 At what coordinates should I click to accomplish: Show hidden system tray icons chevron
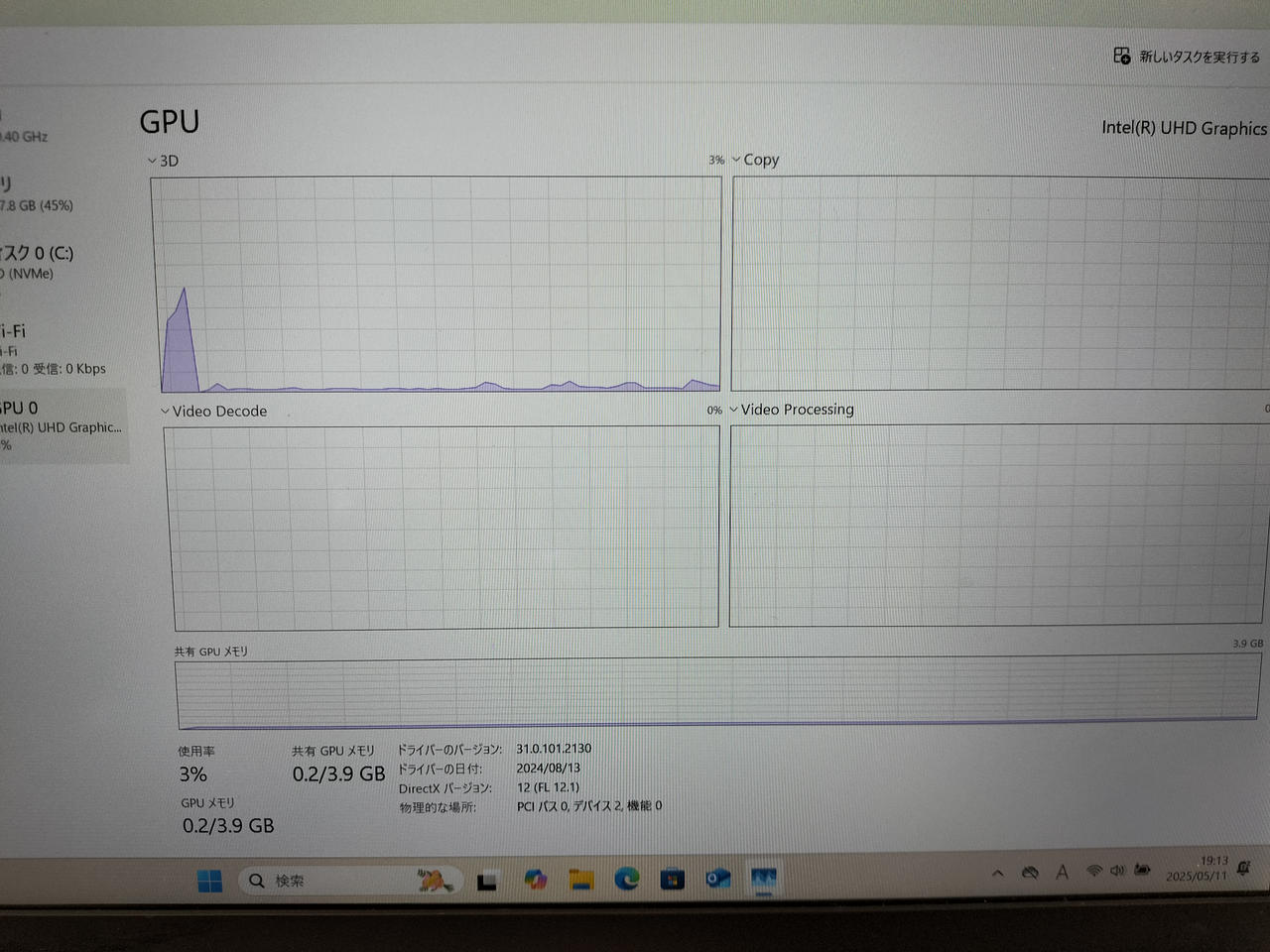point(998,873)
